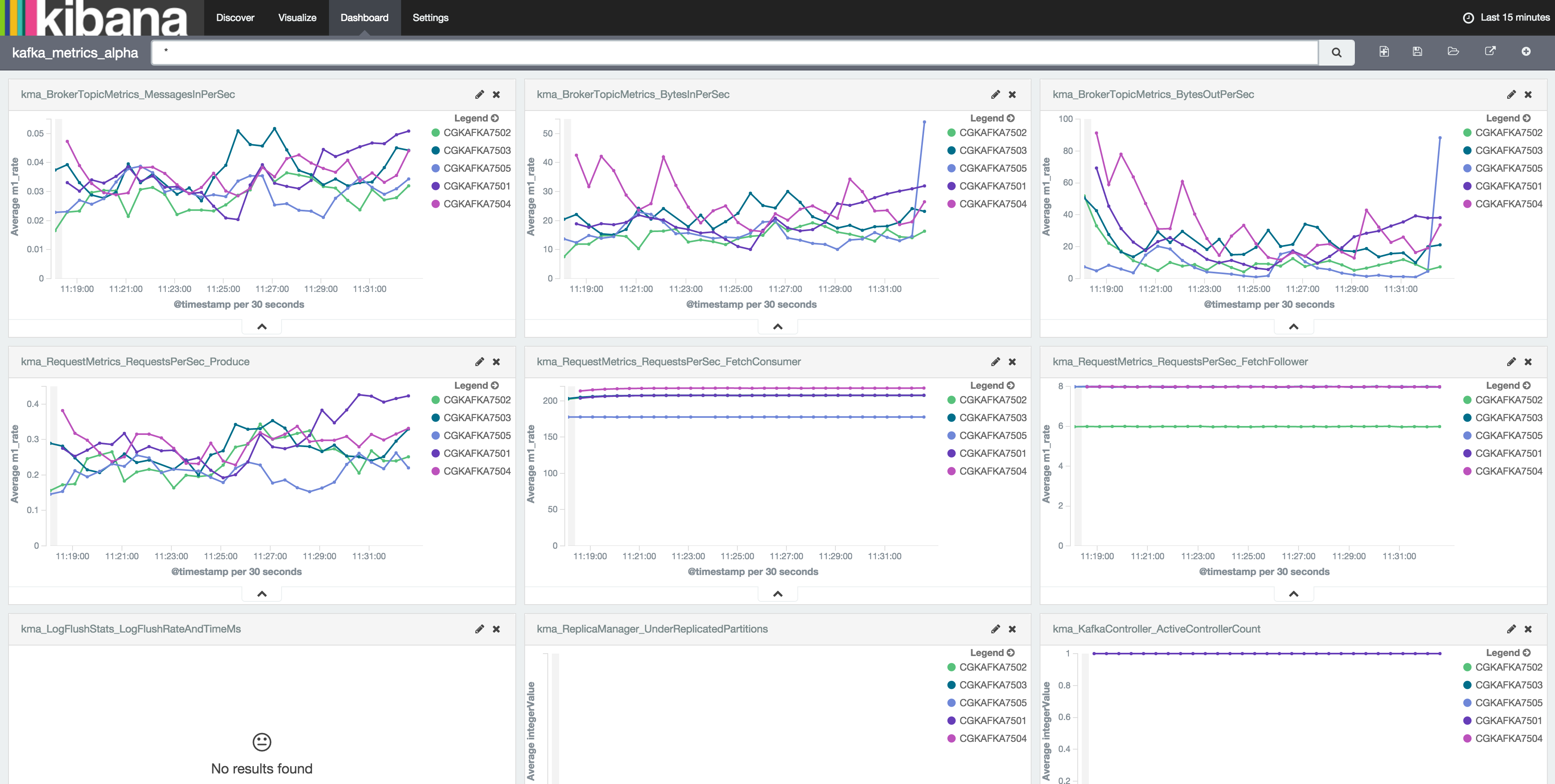Toggle CGKAFKA7502 series in MessagesInPerSec legend

[x=476, y=133]
